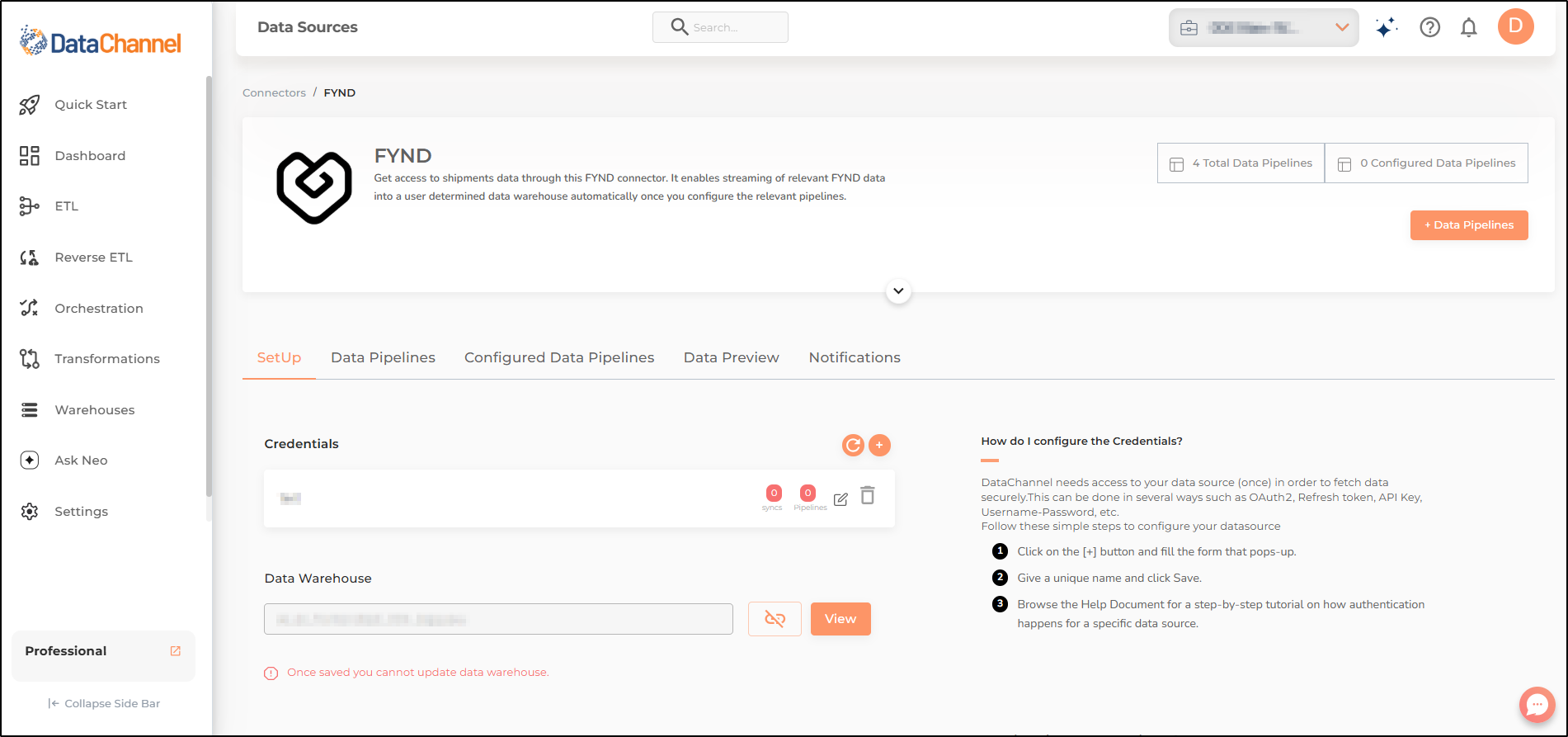
Task: Click the FYND connector logo
Action: (x=314, y=187)
